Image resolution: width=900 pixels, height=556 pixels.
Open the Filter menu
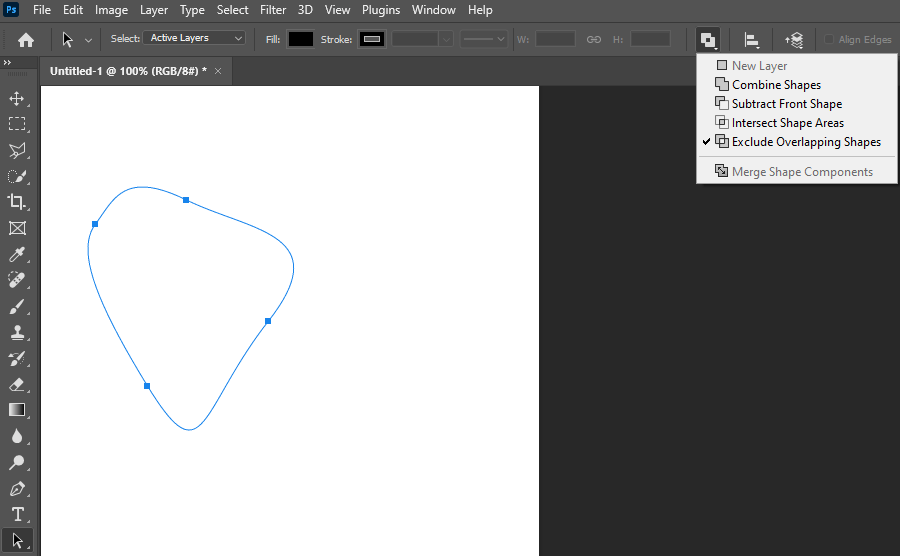click(x=273, y=10)
